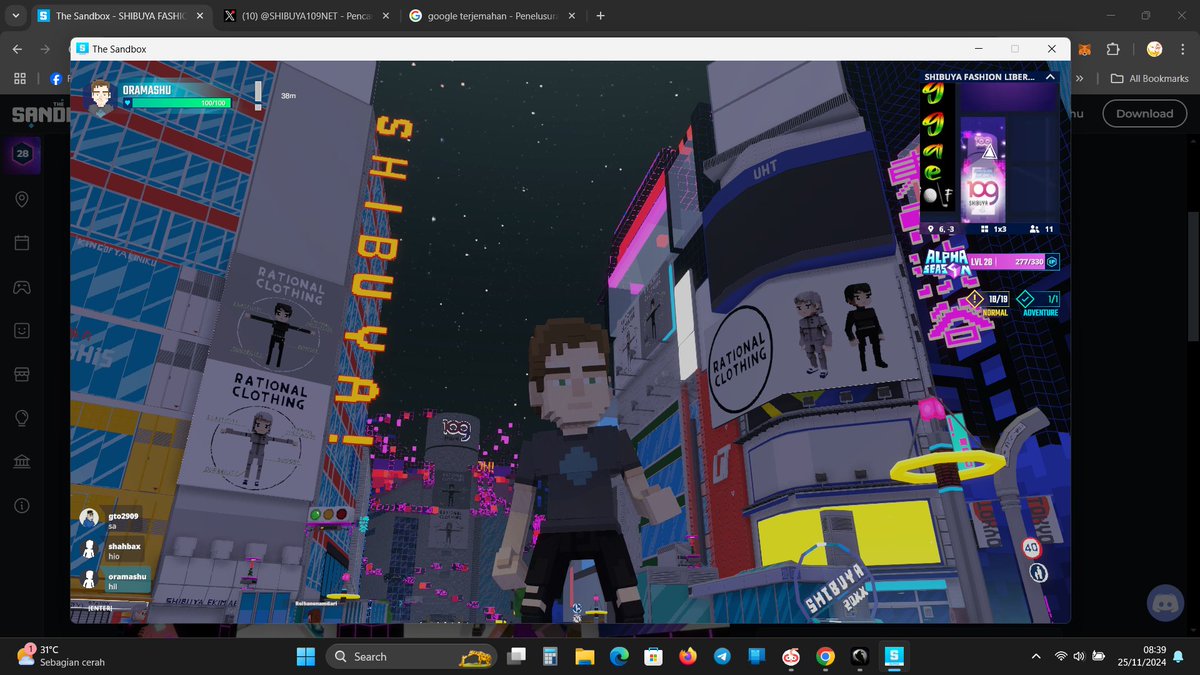Click gto2909 chat message avatar
This screenshot has height=675, width=1200.
[90, 518]
